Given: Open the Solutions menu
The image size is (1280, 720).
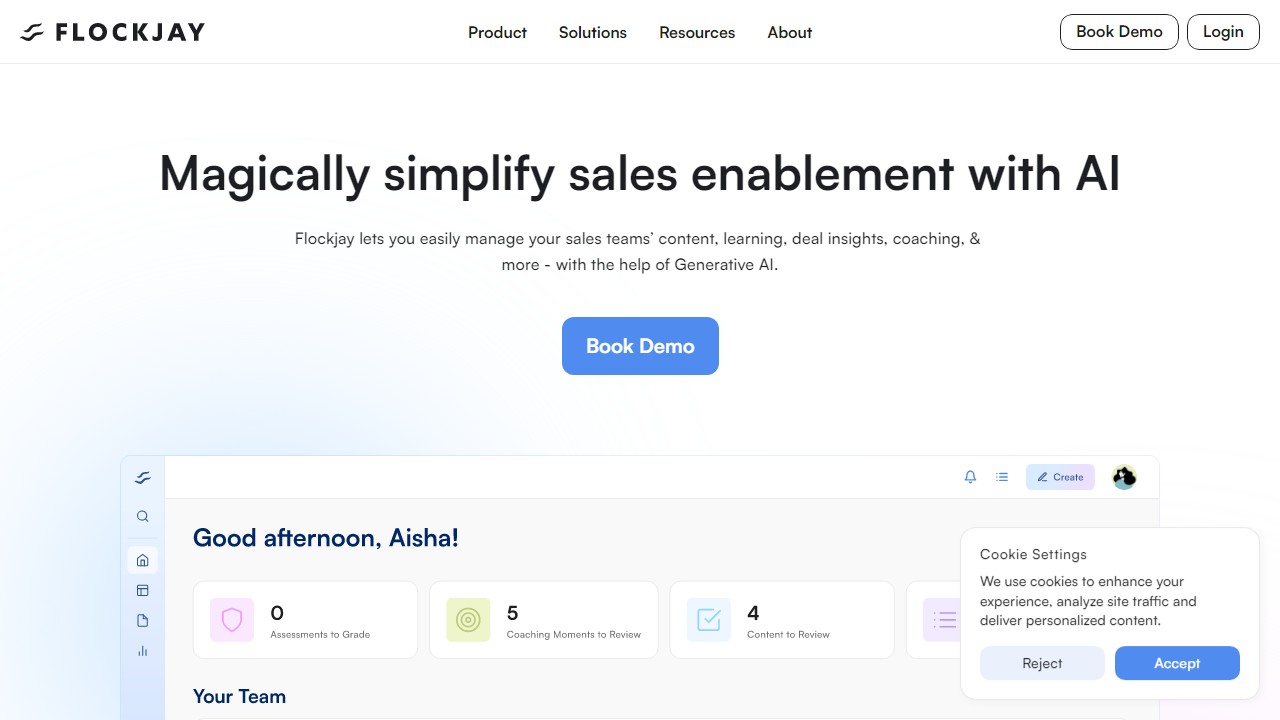Looking at the screenshot, I should pyautogui.click(x=593, y=32).
